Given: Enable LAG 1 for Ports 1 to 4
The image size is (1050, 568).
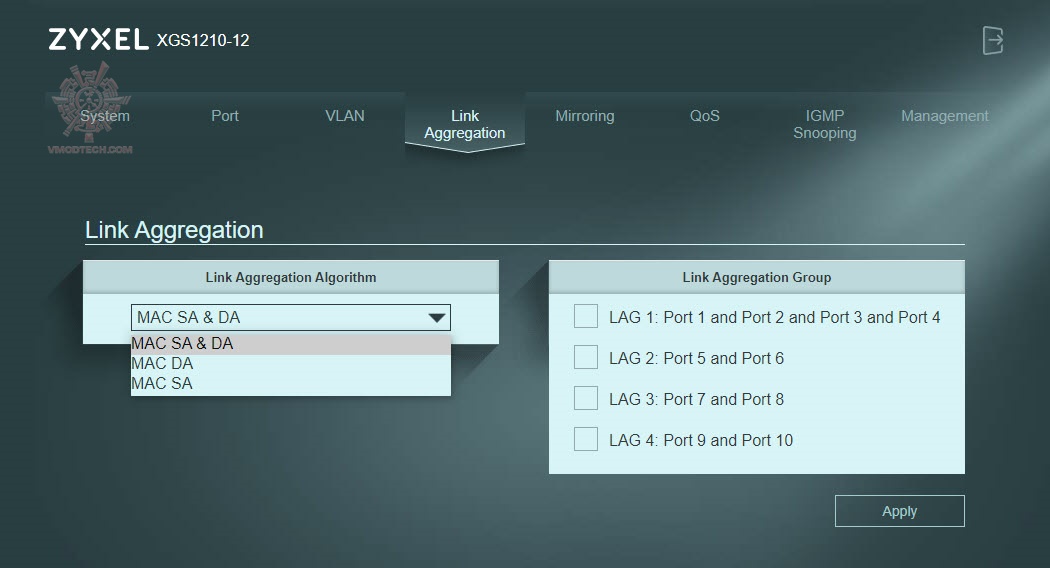Looking at the screenshot, I should pos(586,317).
